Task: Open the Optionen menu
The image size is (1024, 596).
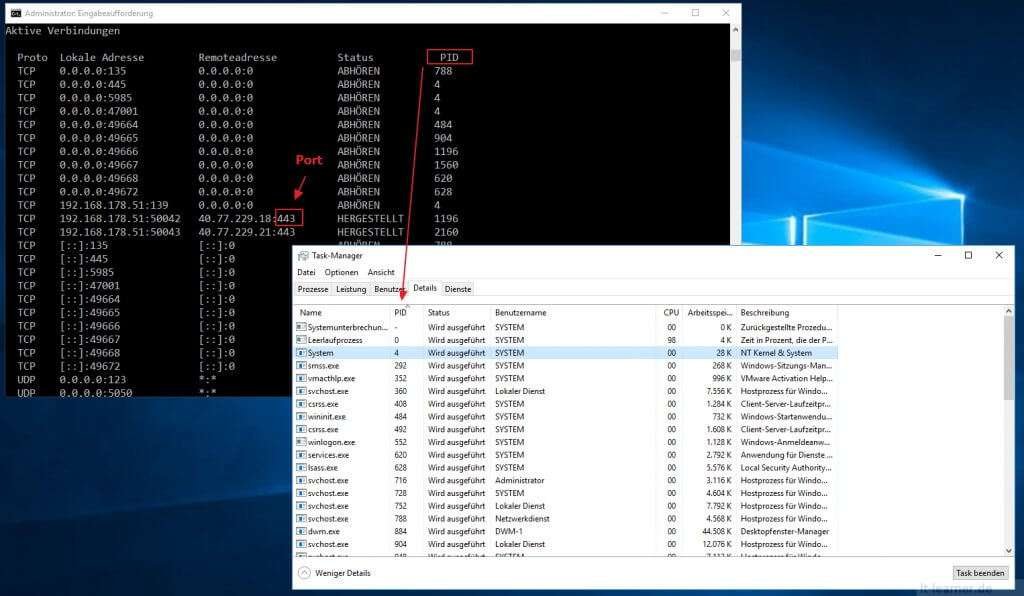Action: tap(341, 272)
